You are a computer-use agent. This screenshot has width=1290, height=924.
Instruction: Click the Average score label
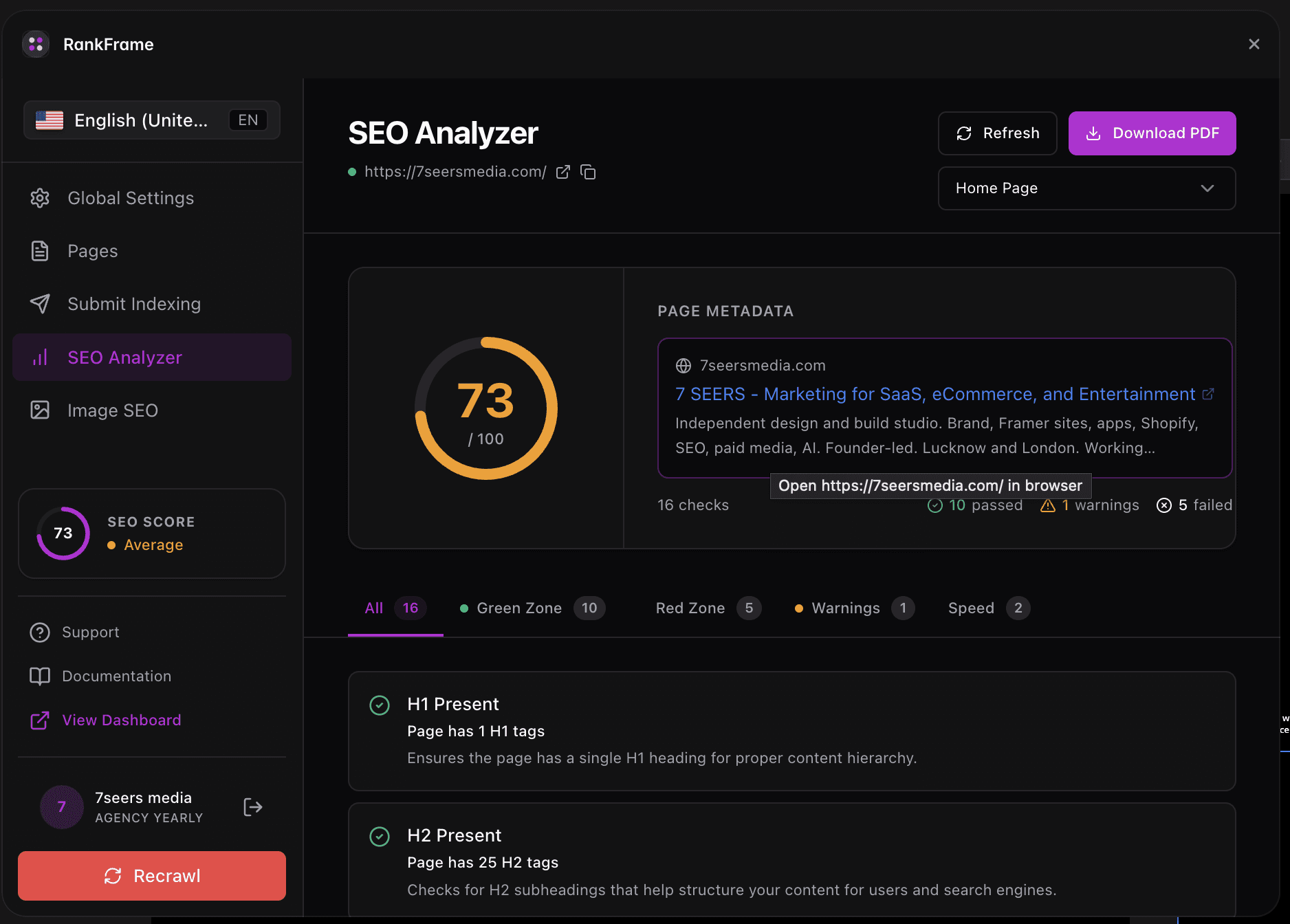(x=153, y=545)
